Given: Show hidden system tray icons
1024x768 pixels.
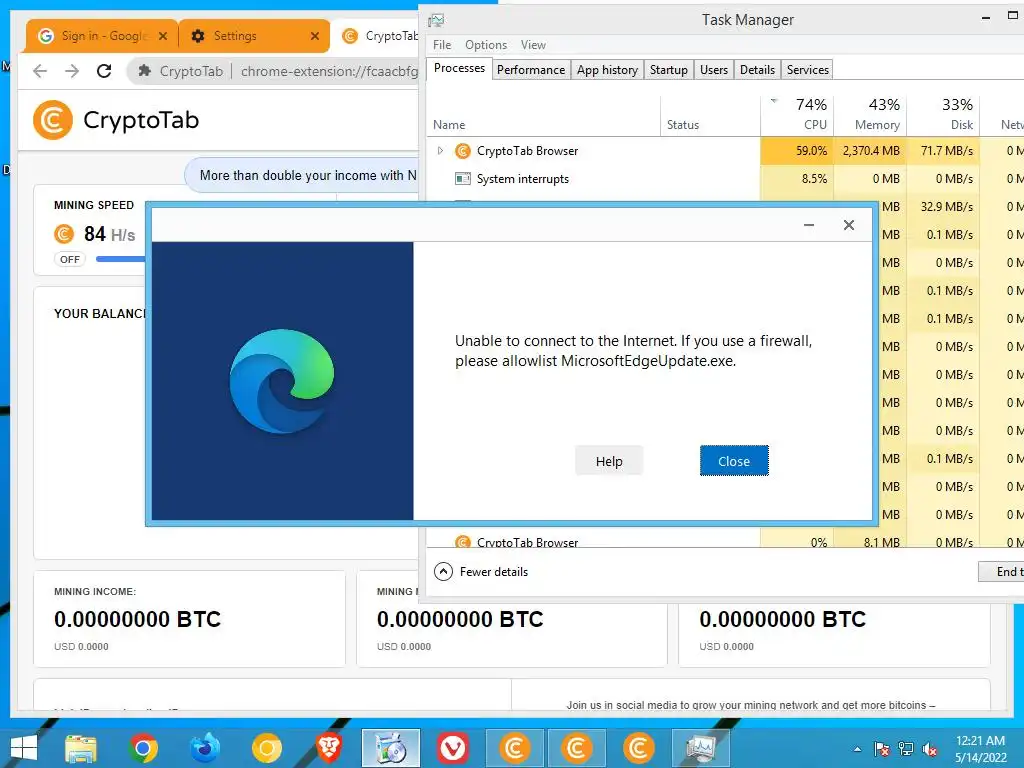Looking at the screenshot, I should pyautogui.click(x=857, y=749).
